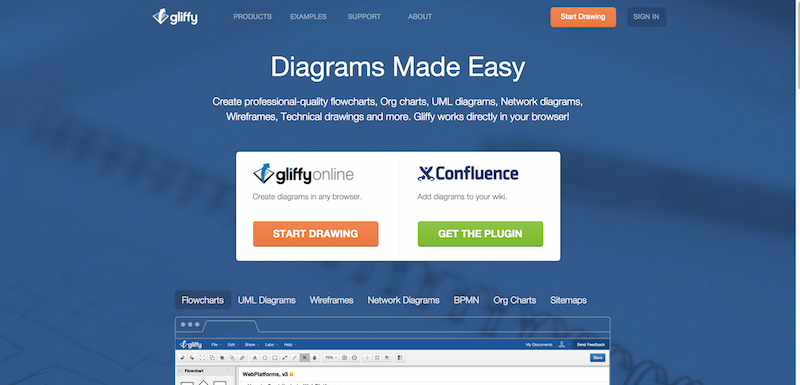Screen dimensions: 800x385
Task: Open PRODUCTS in the top navigation
Action: tap(253, 17)
